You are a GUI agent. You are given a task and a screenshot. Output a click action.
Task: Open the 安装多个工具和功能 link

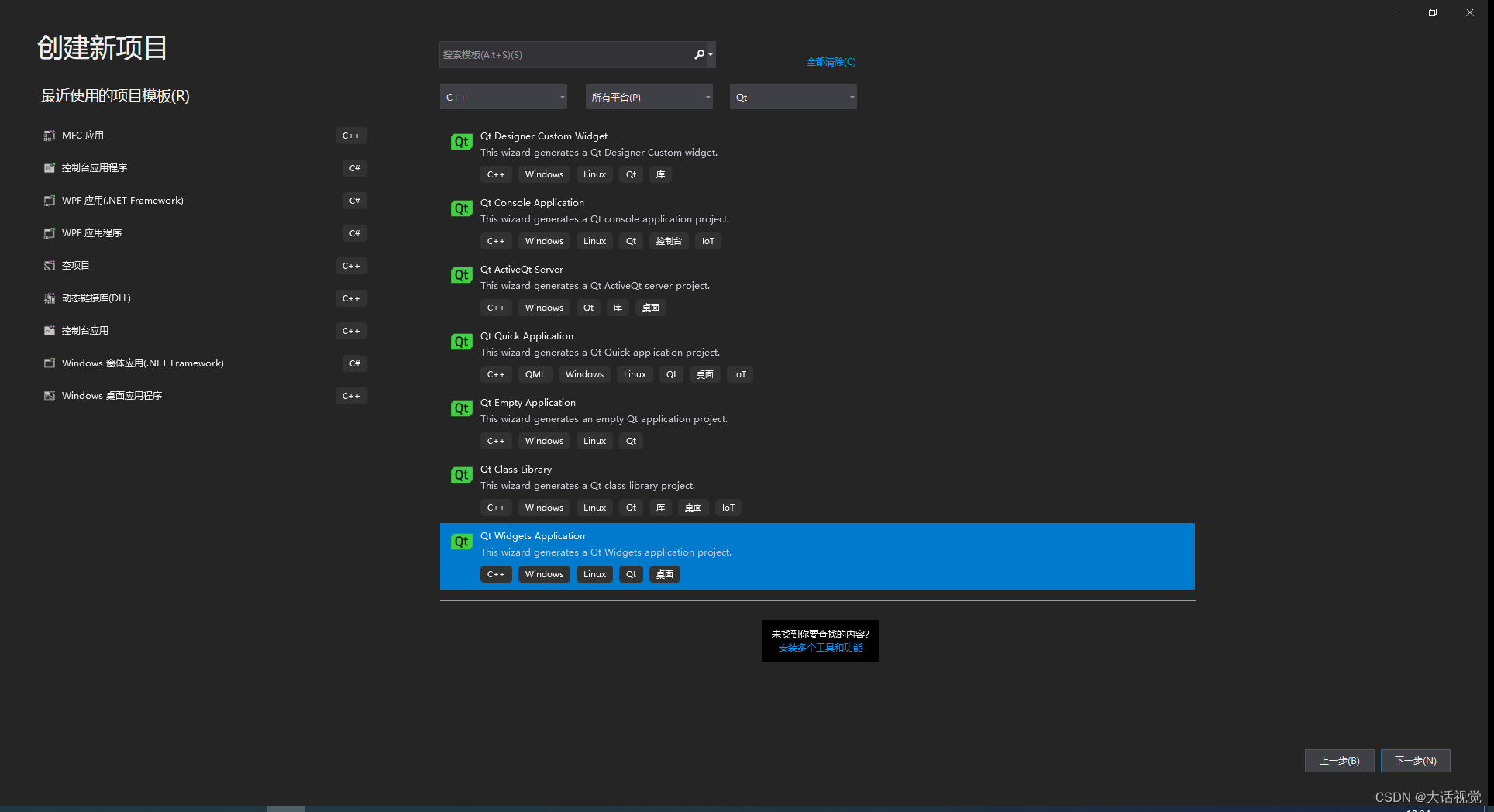pyautogui.click(x=820, y=649)
